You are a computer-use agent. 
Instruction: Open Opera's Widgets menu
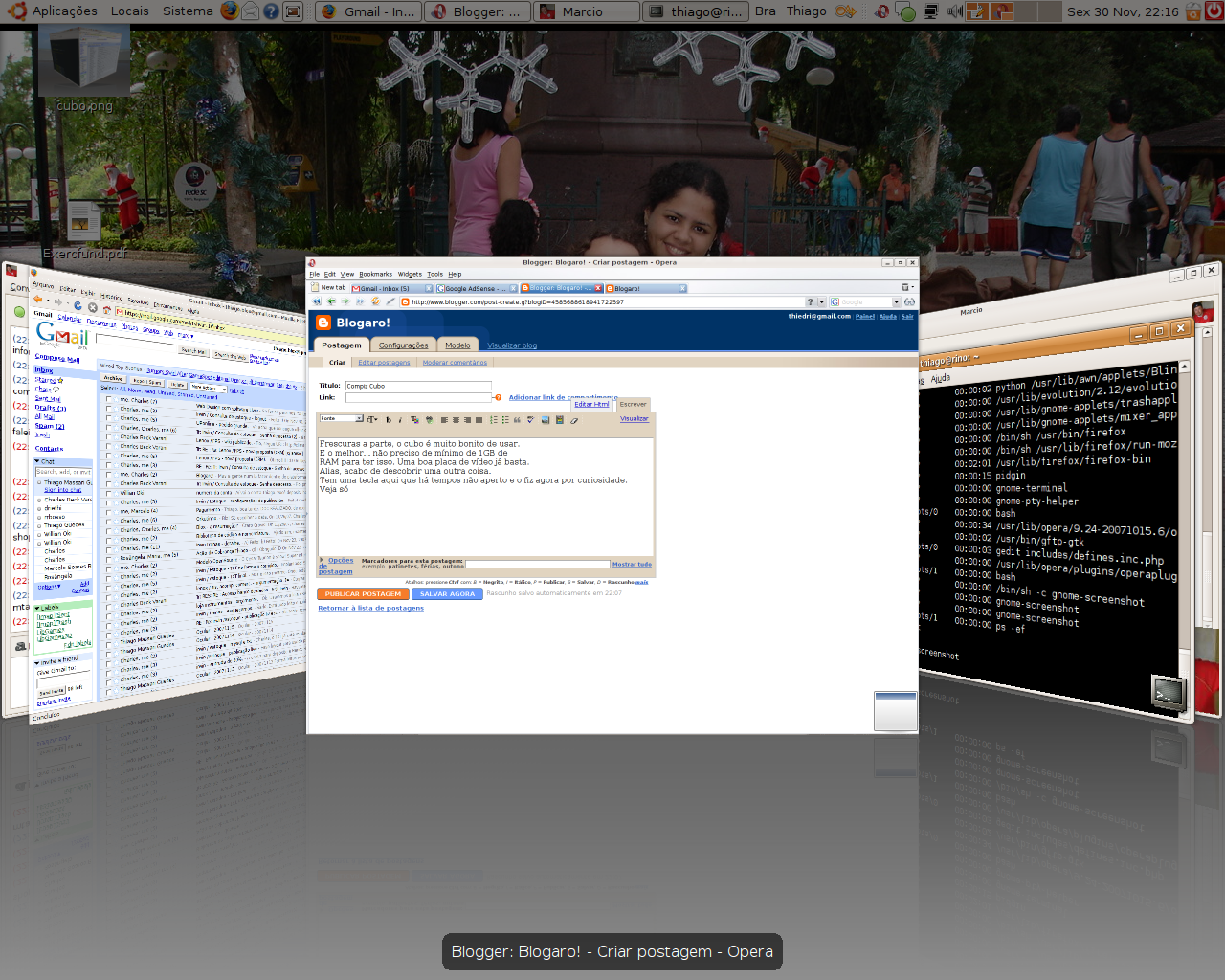410,274
